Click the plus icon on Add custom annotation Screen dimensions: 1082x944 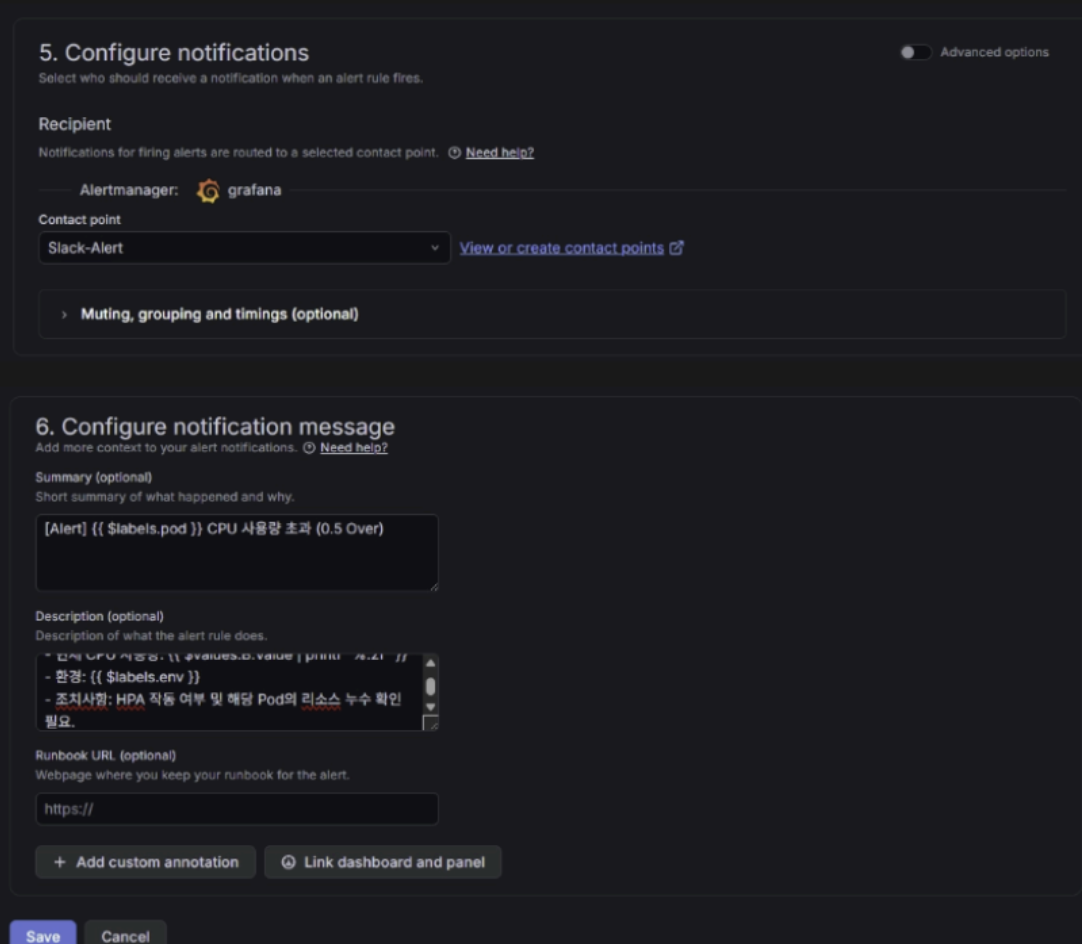point(60,862)
